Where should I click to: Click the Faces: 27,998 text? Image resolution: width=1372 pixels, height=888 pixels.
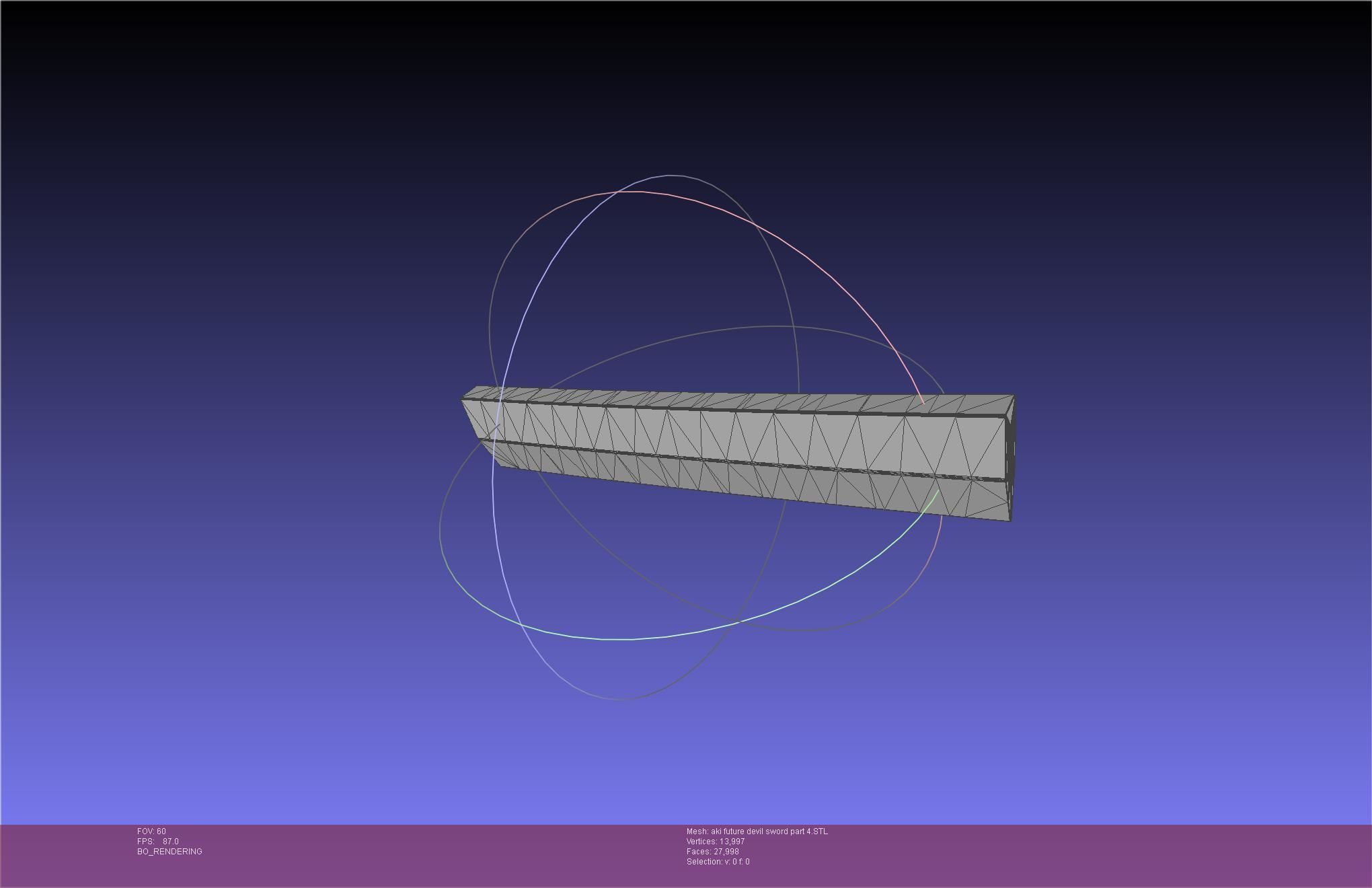pyautogui.click(x=713, y=852)
